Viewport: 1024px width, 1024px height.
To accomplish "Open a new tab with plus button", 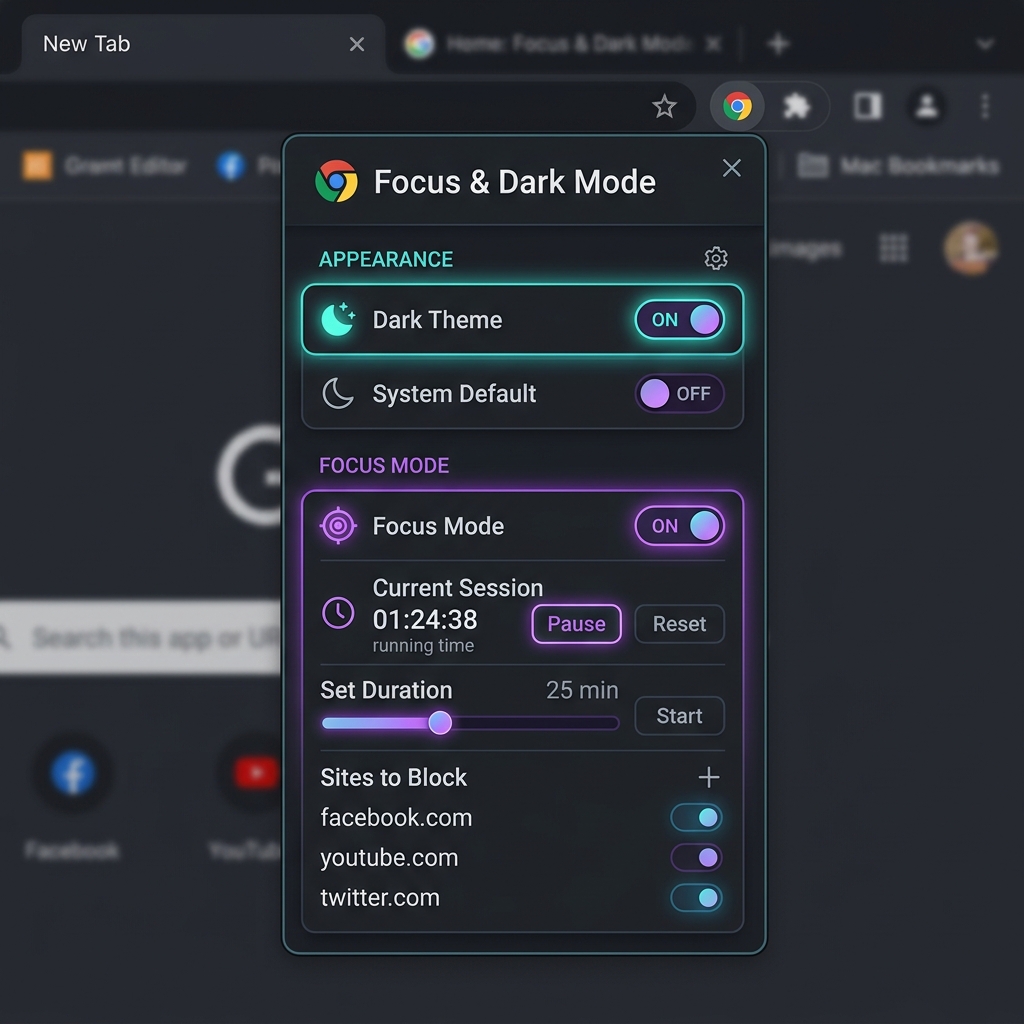I will pyautogui.click(x=778, y=44).
